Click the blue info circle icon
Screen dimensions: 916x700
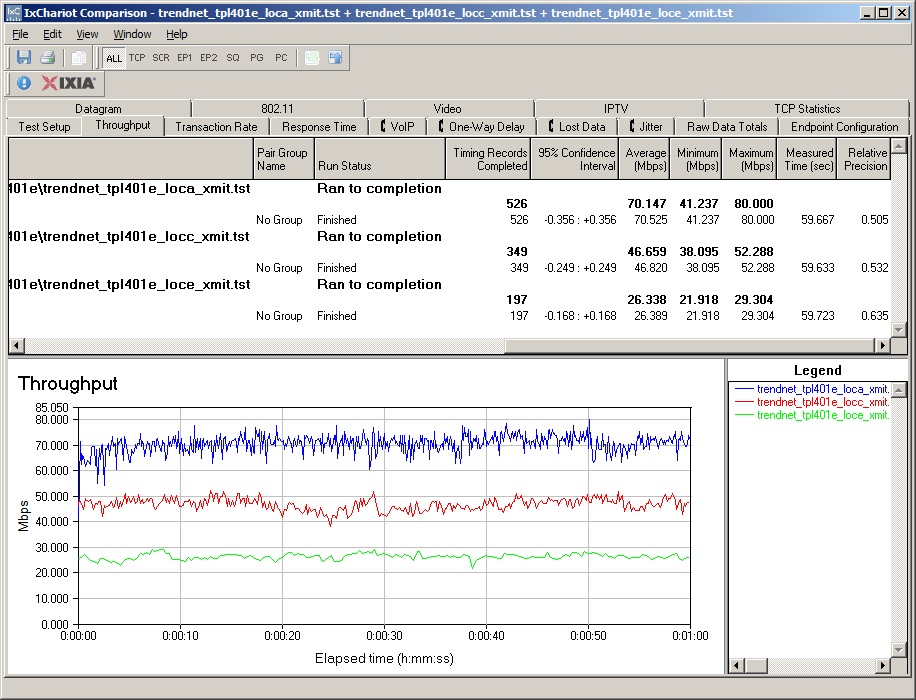(x=23, y=83)
